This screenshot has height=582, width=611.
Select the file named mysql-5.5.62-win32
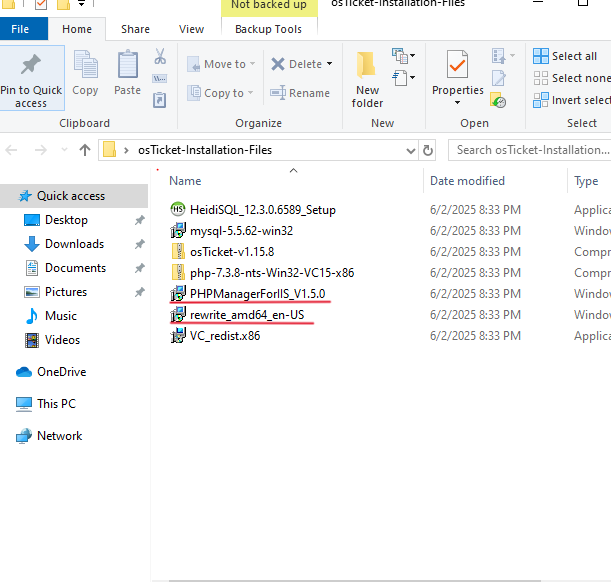(241, 231)
